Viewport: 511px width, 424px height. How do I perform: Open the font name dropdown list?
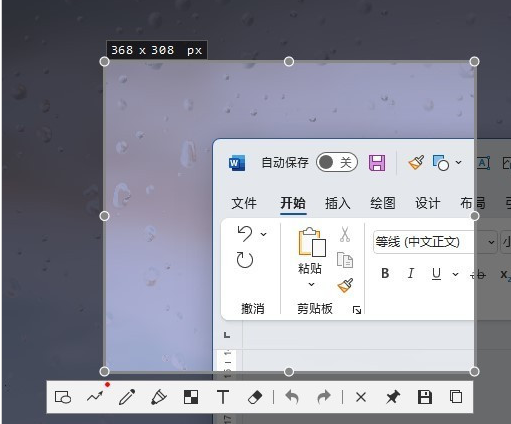pyautogui.click(x=491, y=242)
